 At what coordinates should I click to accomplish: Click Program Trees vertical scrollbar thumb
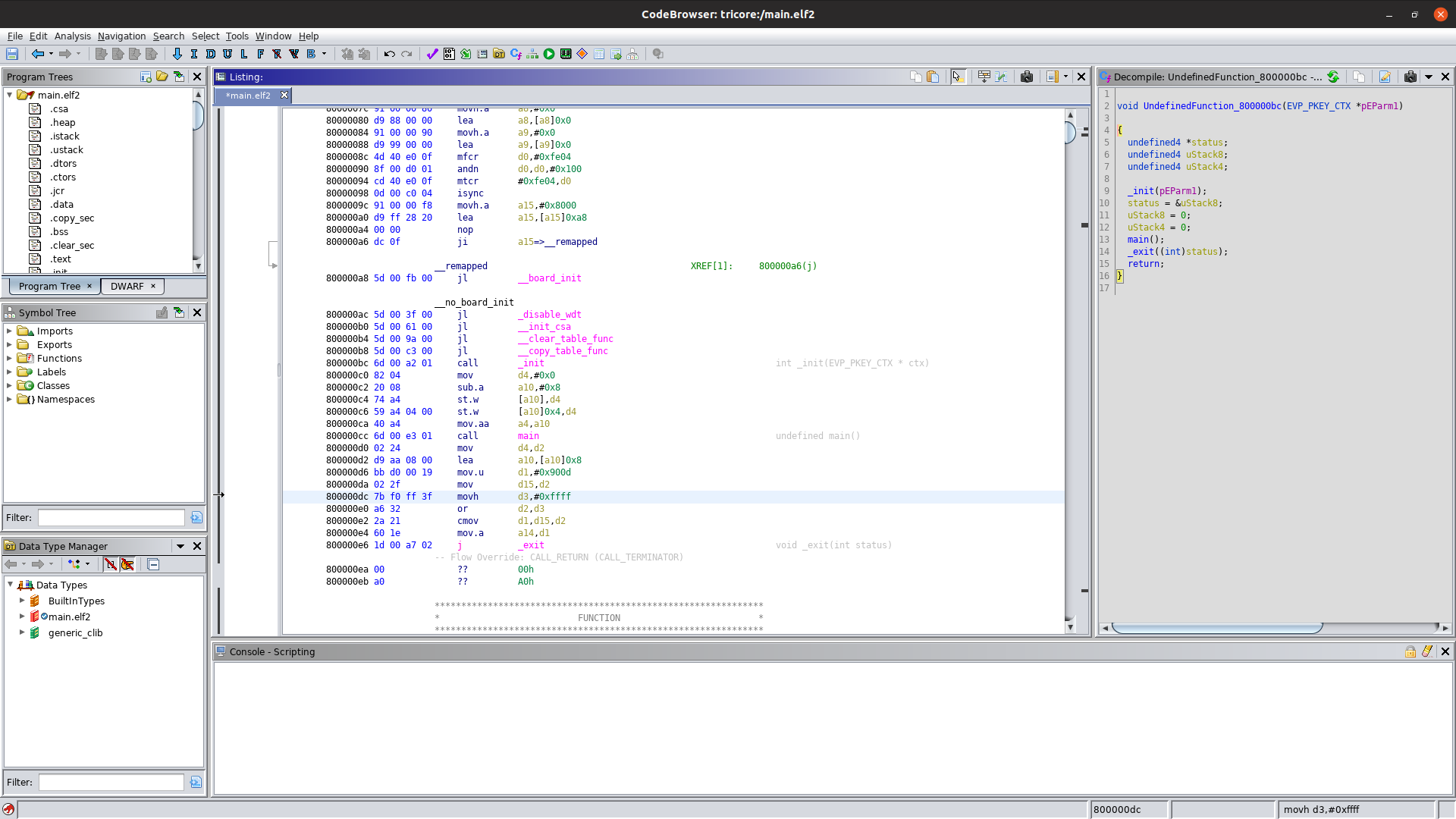[199, 115]
